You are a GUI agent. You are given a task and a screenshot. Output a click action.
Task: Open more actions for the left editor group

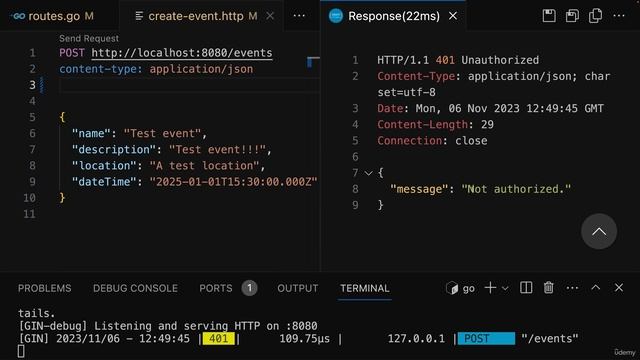299,16
